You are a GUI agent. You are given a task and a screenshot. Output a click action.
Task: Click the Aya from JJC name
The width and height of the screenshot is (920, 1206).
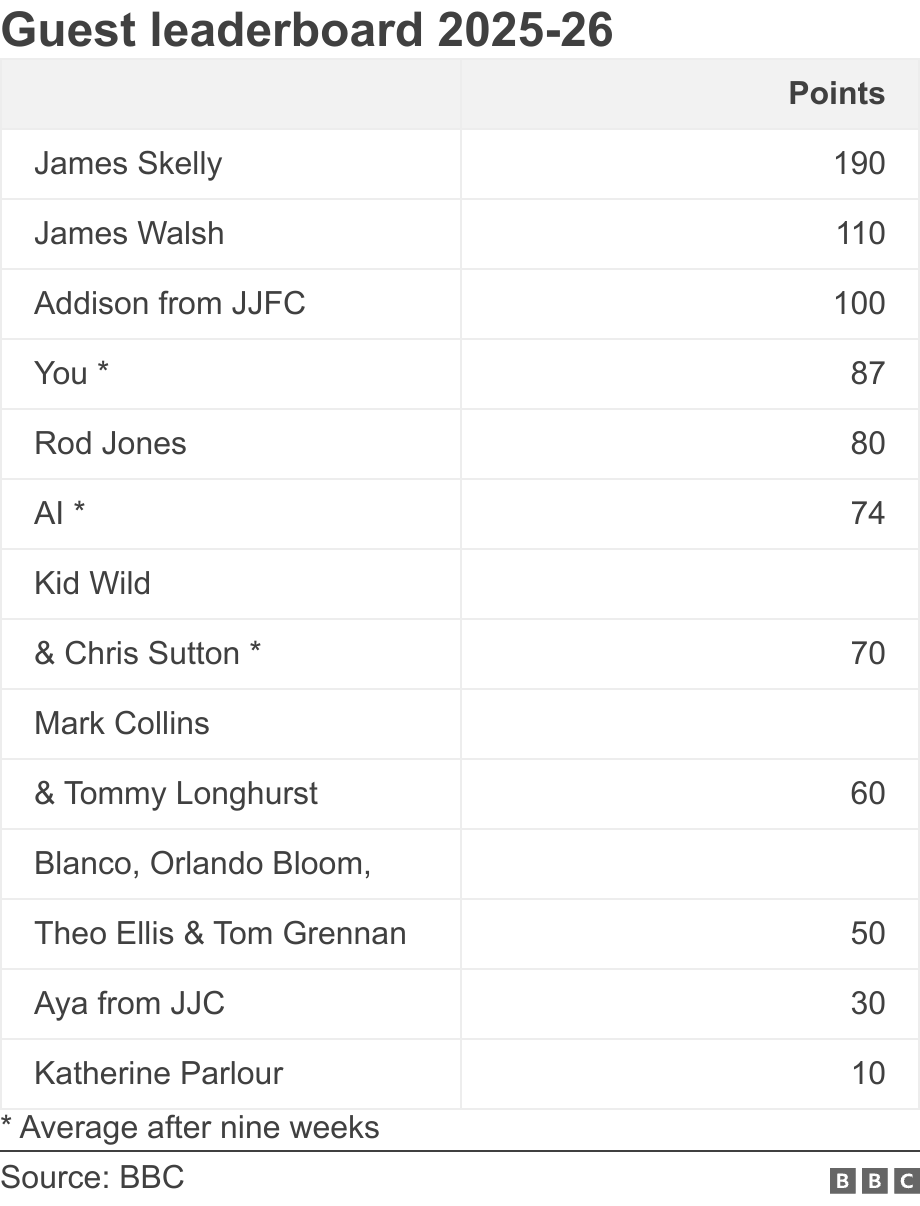[129, 1003]
